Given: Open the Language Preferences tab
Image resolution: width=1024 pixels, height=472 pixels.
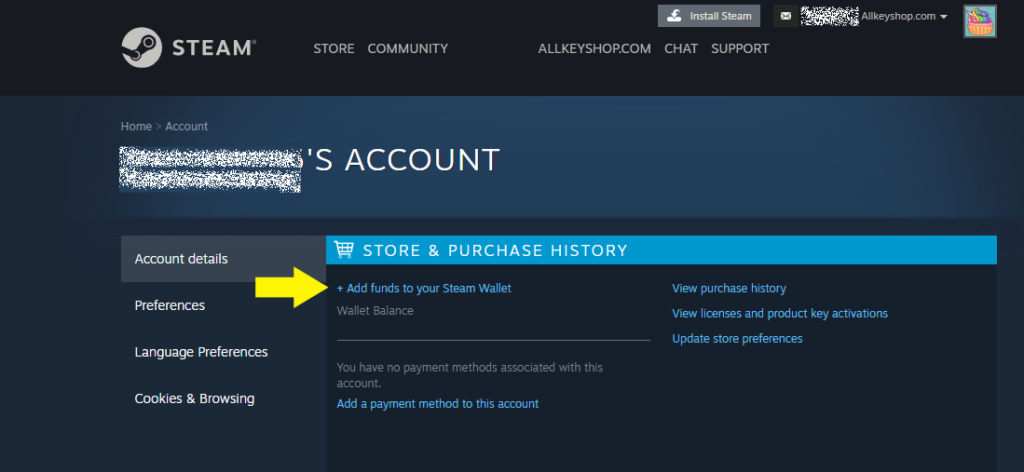Looking at the screenshot, I should 201,352.
